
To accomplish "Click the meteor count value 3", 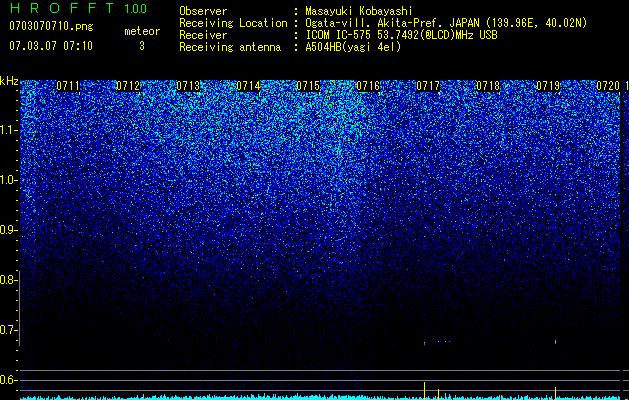I will pyautogui.click(x=142, y=46).
